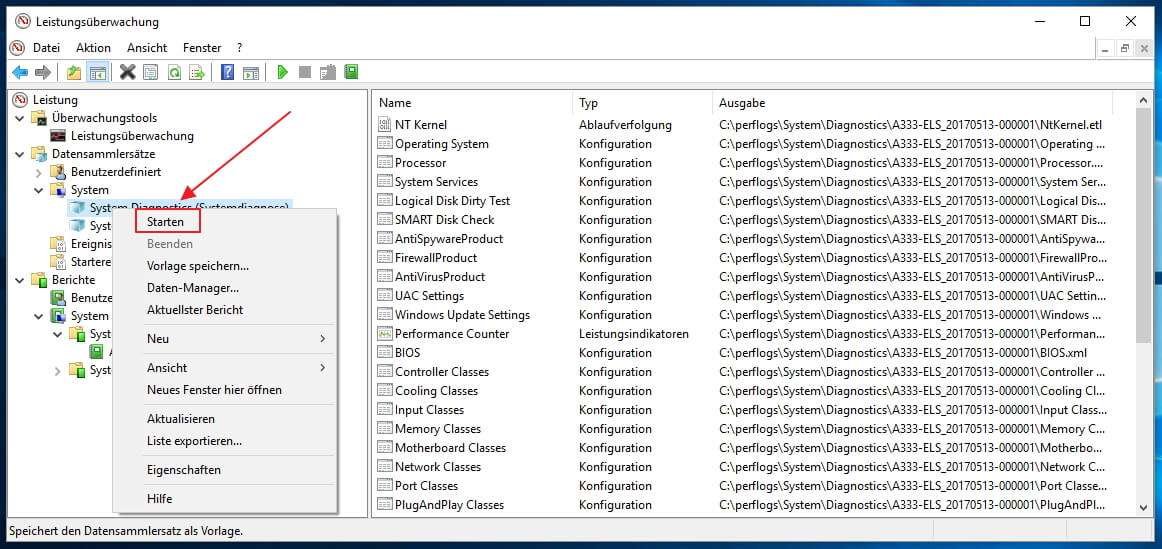Click the green report book toolbar icon
The height and width of the screenshot is (549, 1162).
(351, 72)
